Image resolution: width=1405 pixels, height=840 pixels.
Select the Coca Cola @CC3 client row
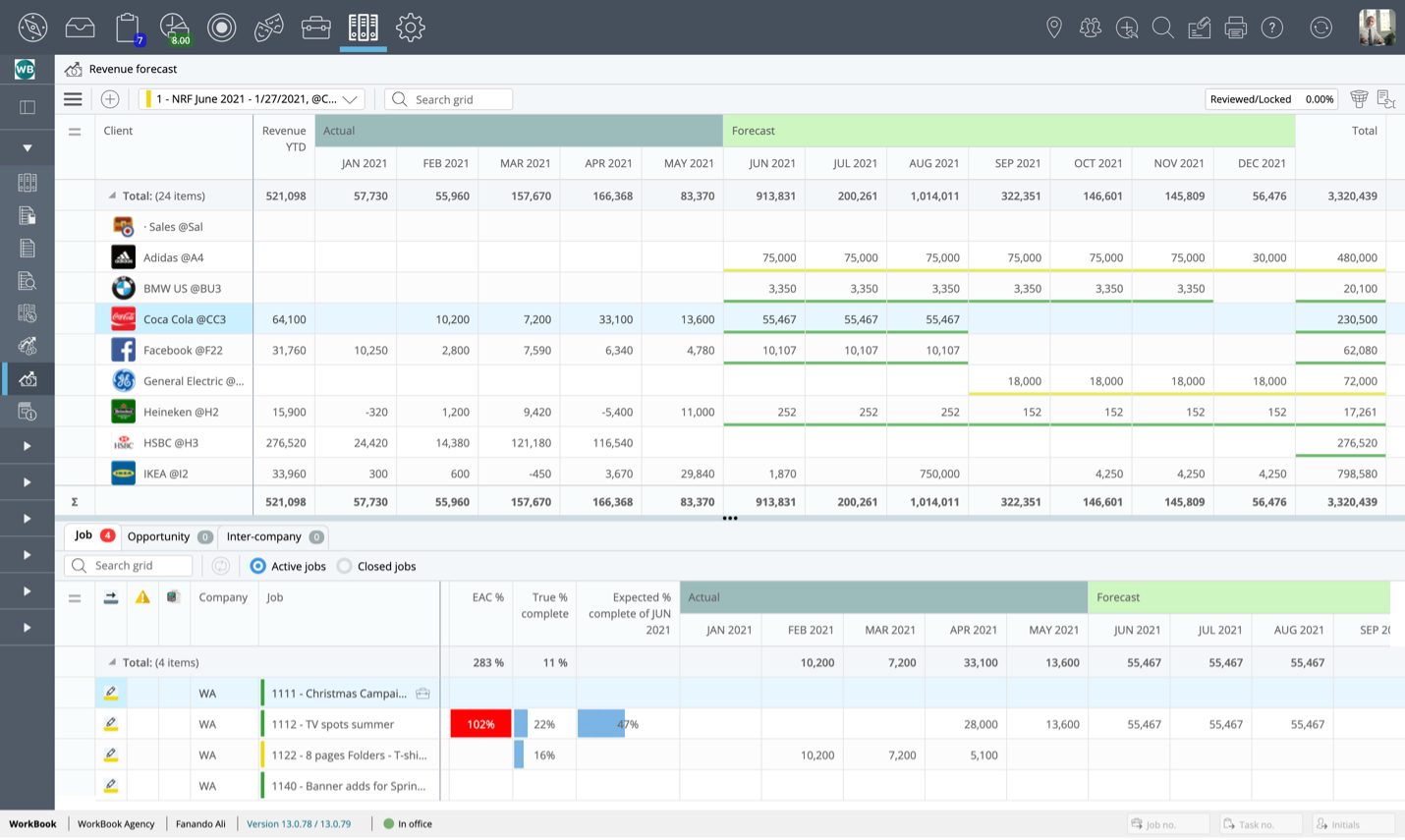click(184, 319)
